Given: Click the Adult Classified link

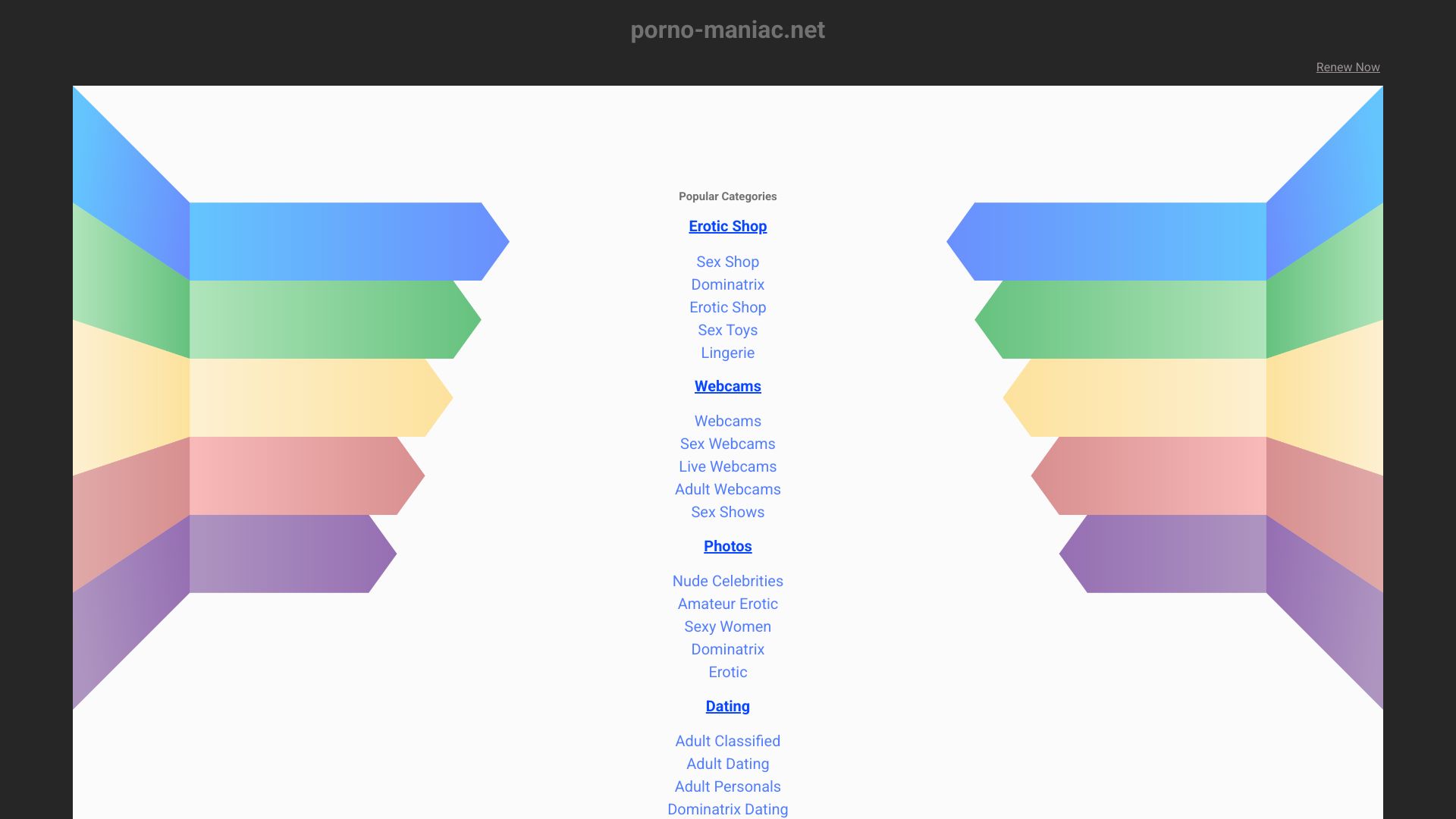Looking at the screenshot, I should click(x=727, y=741).
